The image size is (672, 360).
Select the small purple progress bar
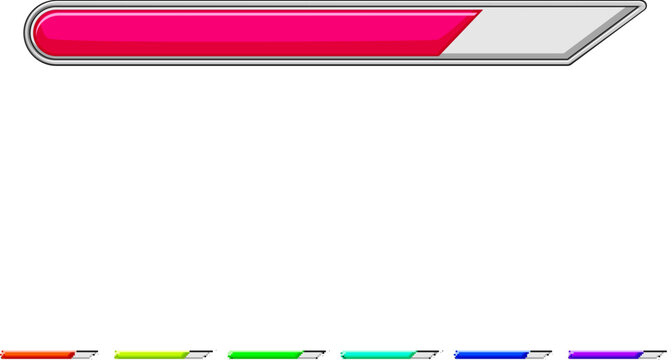(x=617, y=354)
